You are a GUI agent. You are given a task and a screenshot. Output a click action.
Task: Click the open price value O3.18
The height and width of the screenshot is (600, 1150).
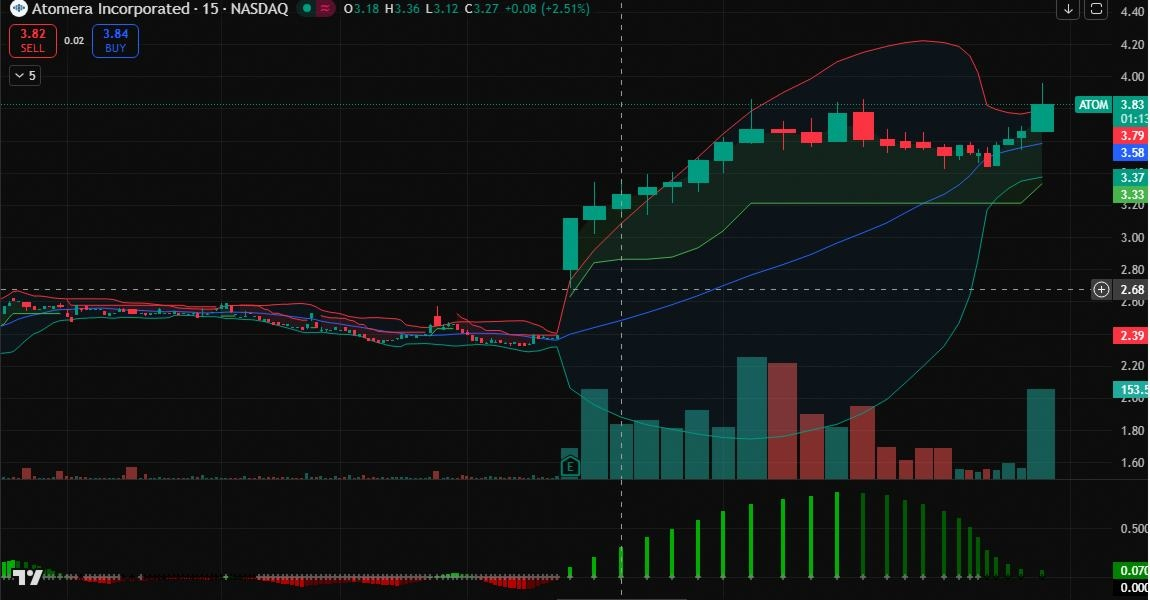tap(362, 9)
